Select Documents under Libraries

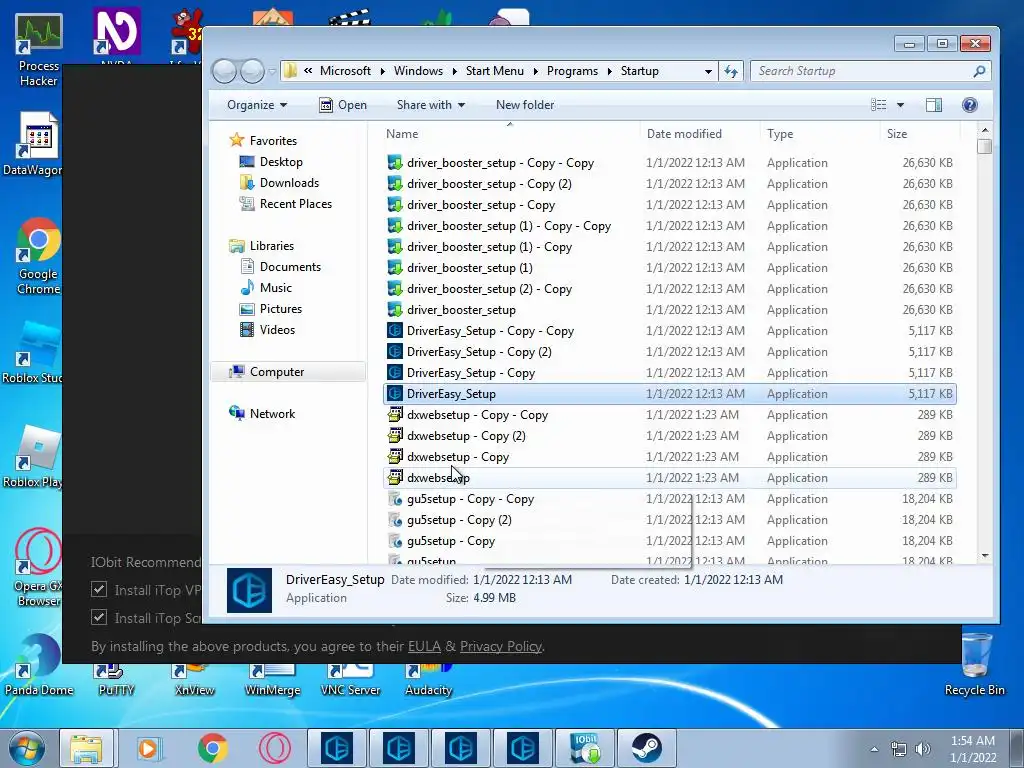[x=290, y=266]
